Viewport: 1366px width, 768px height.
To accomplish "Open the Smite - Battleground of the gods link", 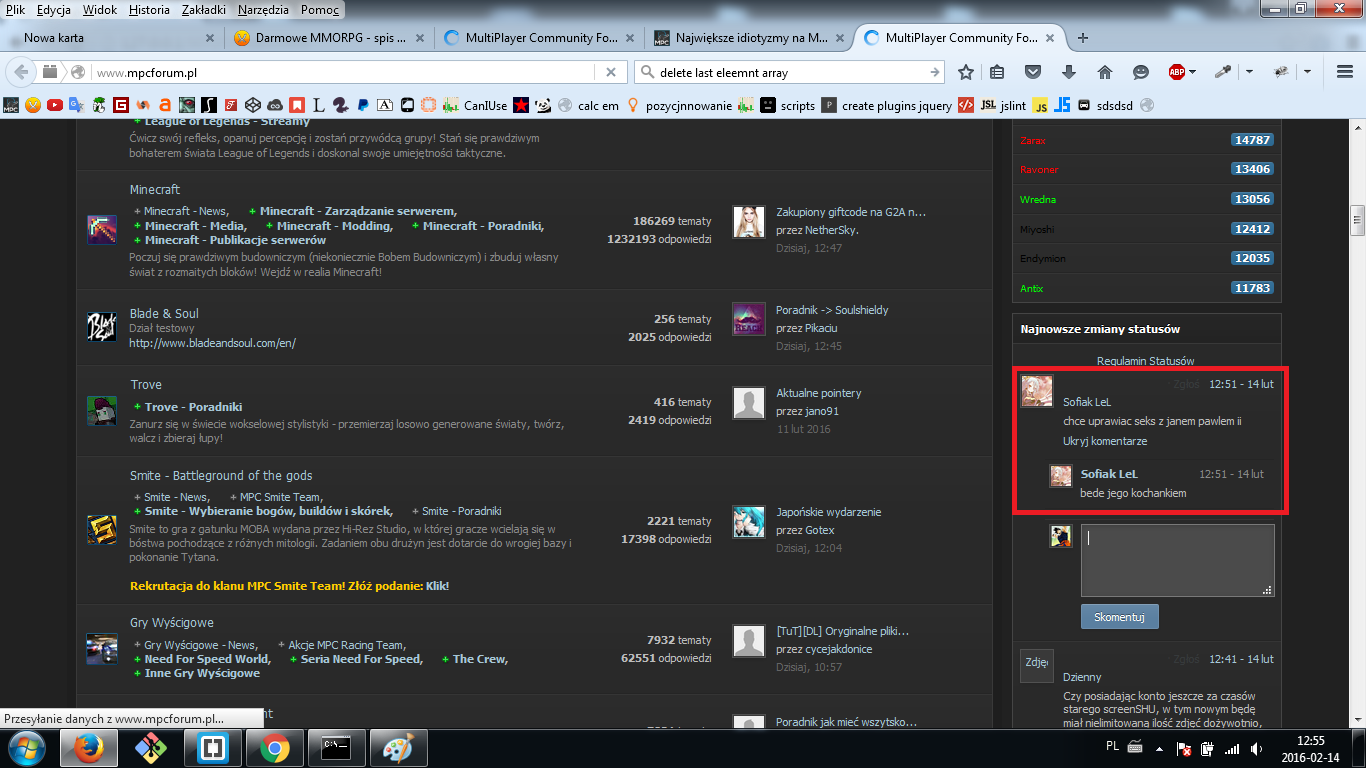I will click(221, 475).
